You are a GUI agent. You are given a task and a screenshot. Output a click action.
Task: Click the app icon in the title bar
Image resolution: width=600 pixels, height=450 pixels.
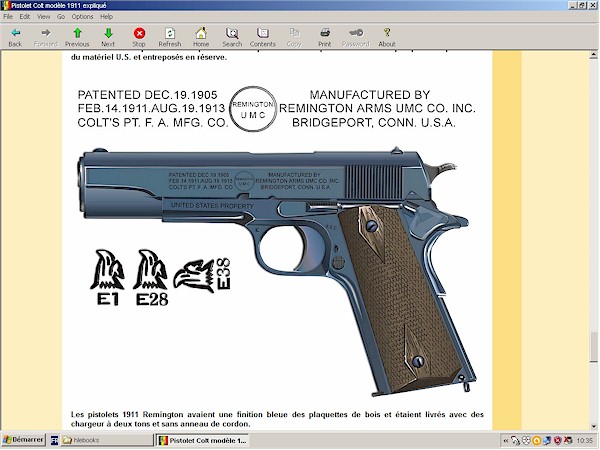[x=5, y=5]
